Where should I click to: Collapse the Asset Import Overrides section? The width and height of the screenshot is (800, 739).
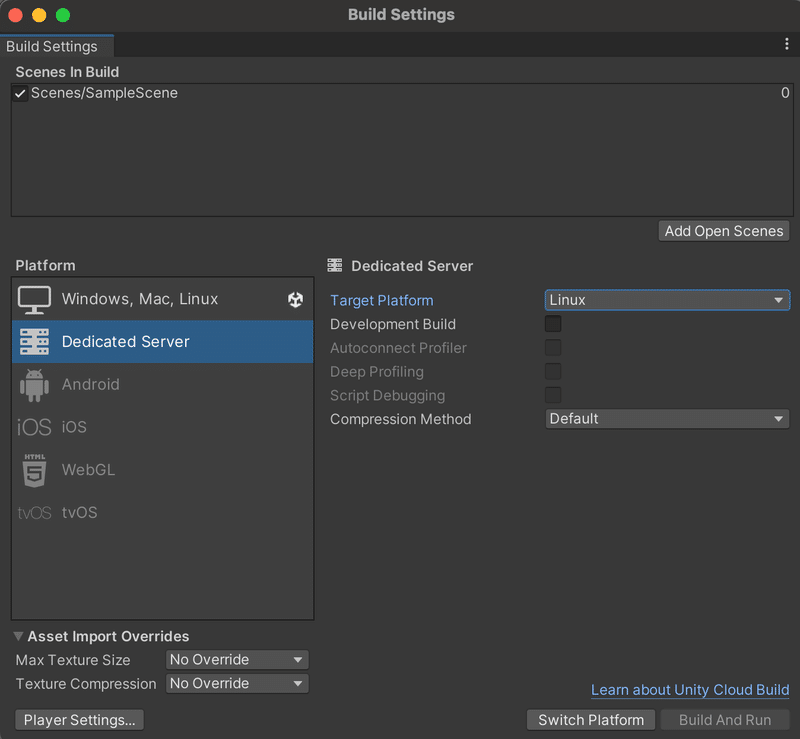(17, 636)
